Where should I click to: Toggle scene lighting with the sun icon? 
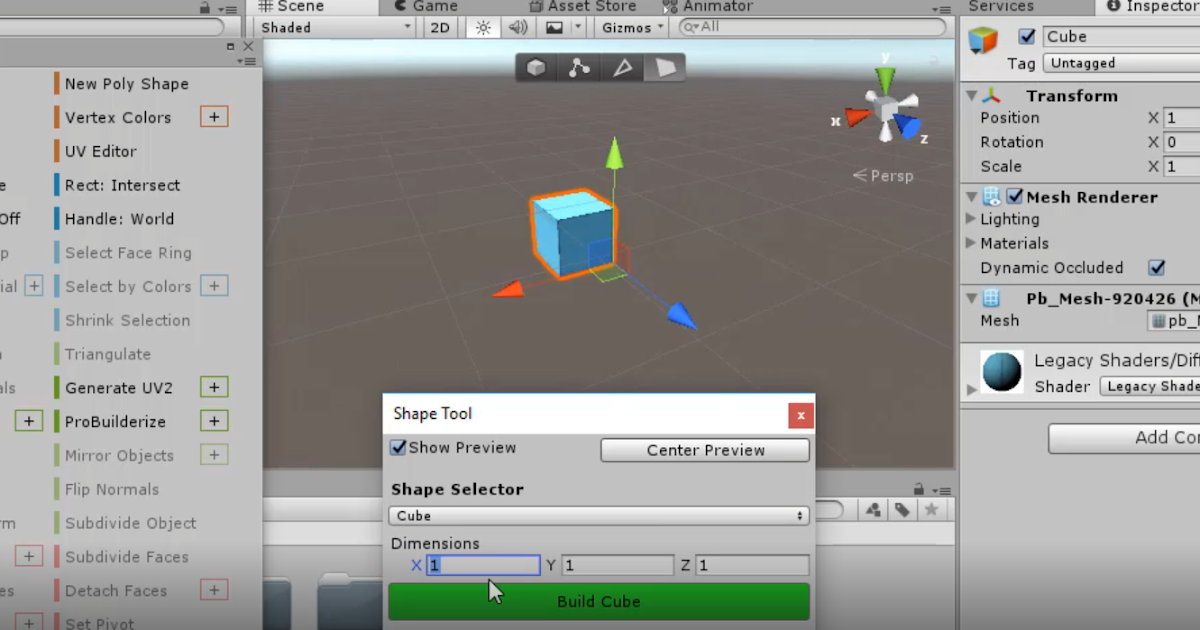(x=482, y=27)
